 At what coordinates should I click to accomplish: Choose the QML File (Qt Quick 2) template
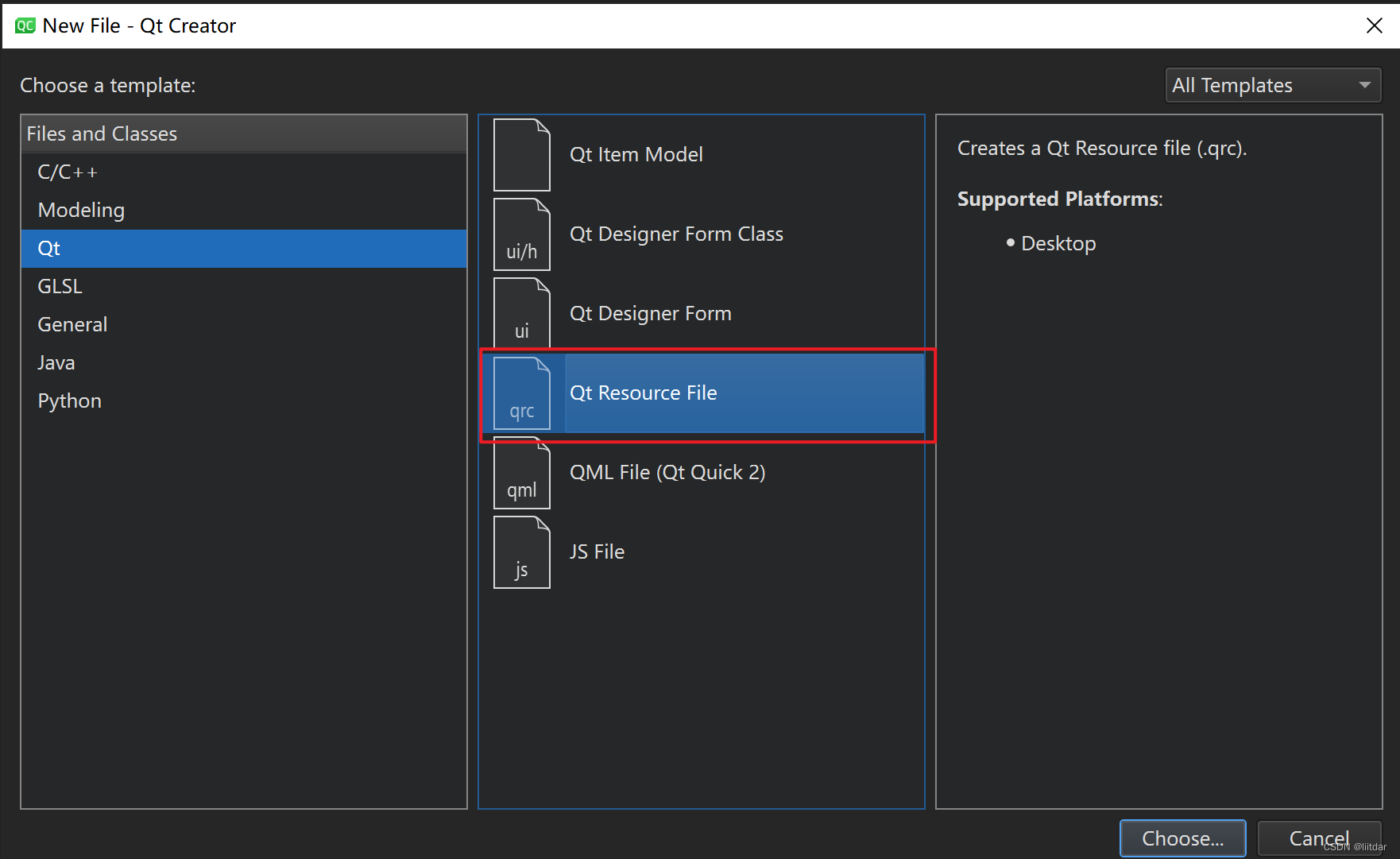click(702, 473)
